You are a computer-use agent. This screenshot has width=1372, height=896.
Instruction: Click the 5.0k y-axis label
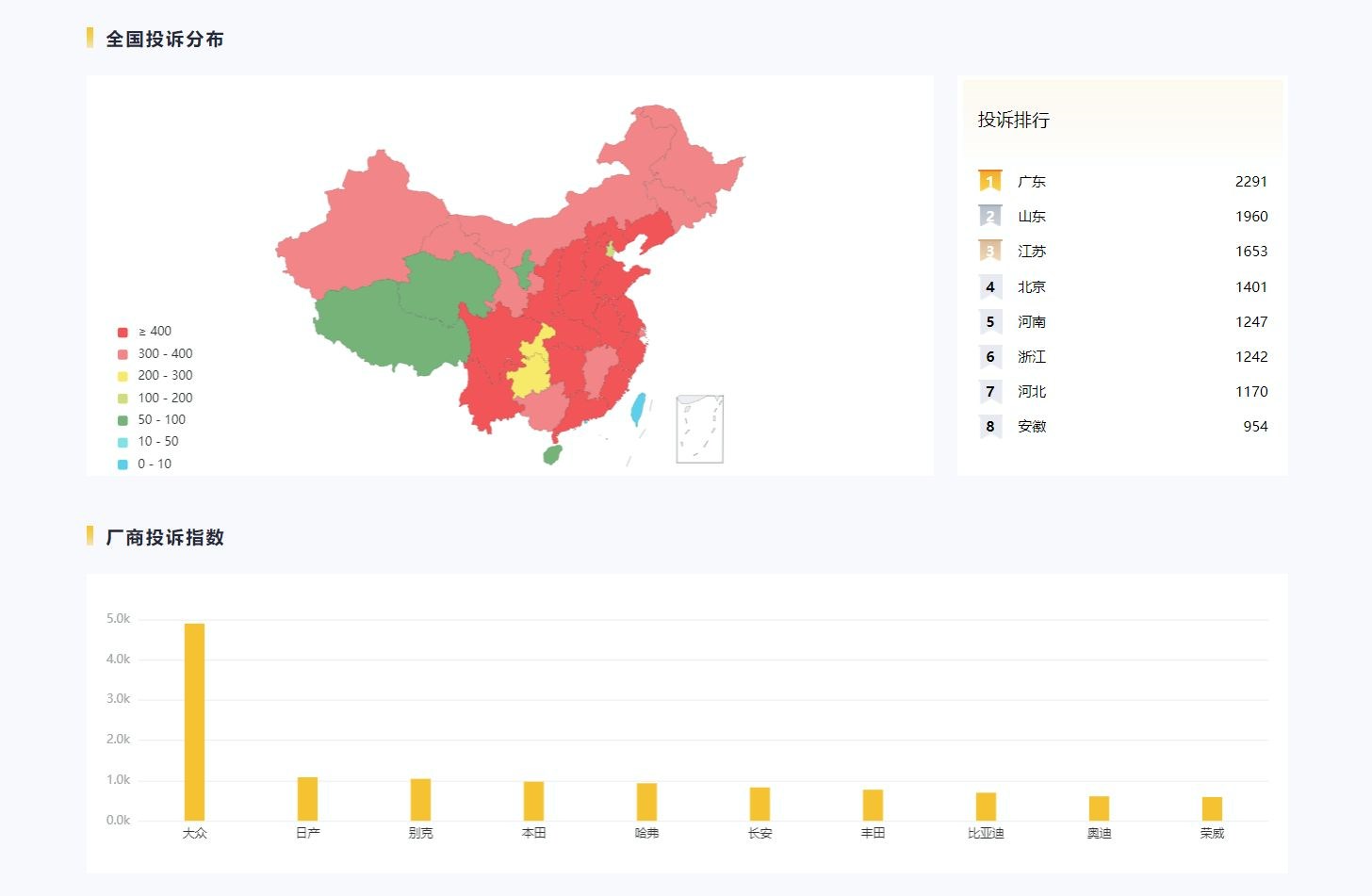point(119,618)
